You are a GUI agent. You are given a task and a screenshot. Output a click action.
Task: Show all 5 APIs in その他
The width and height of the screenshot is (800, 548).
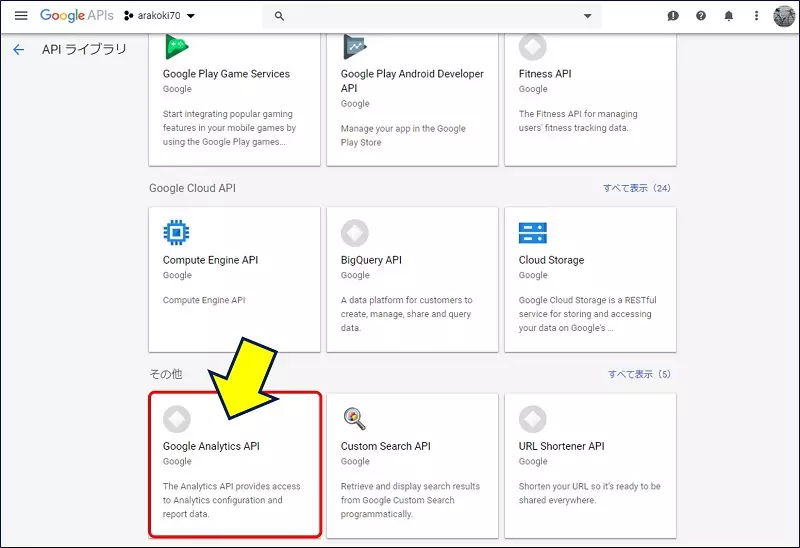tap(639, 375)
